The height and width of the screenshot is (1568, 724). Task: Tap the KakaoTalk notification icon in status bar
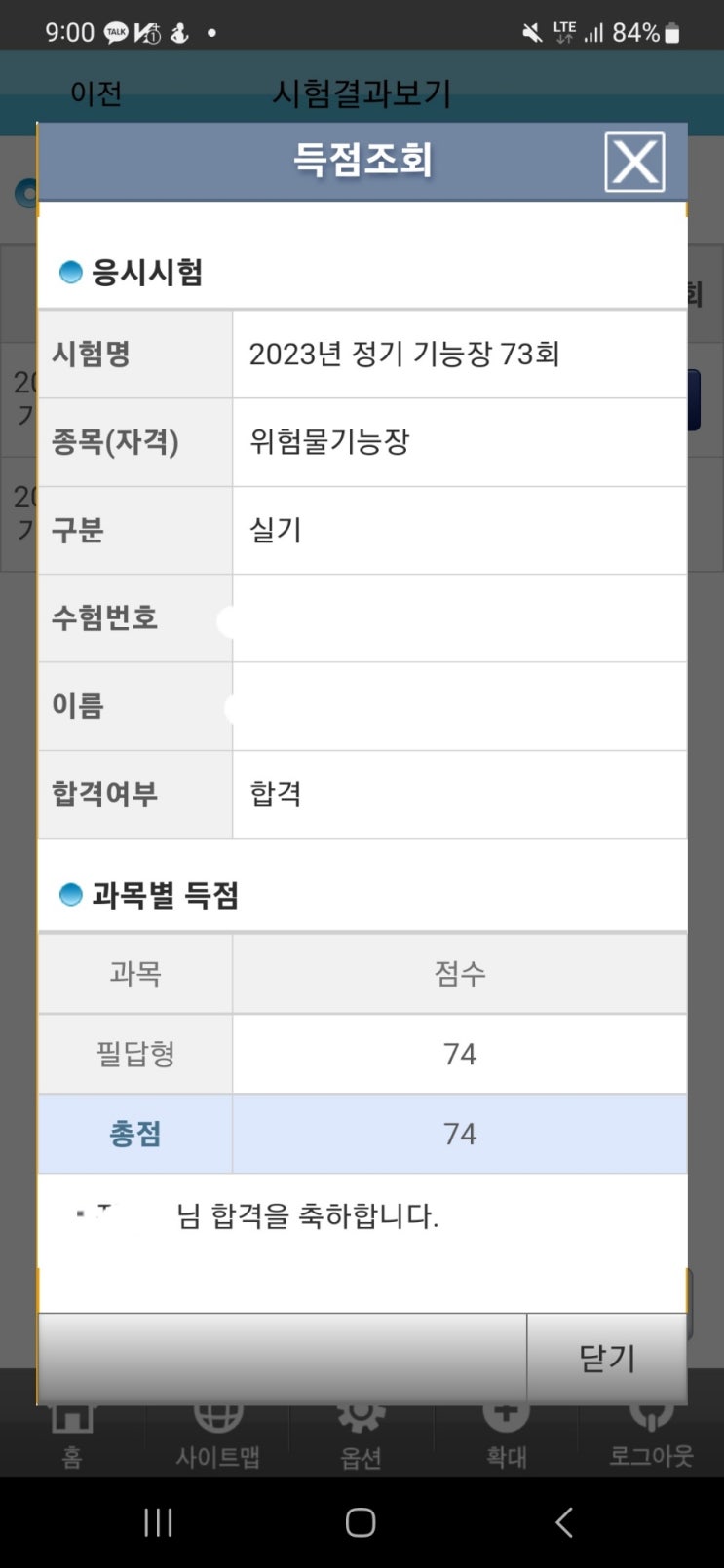coord(116,33)
